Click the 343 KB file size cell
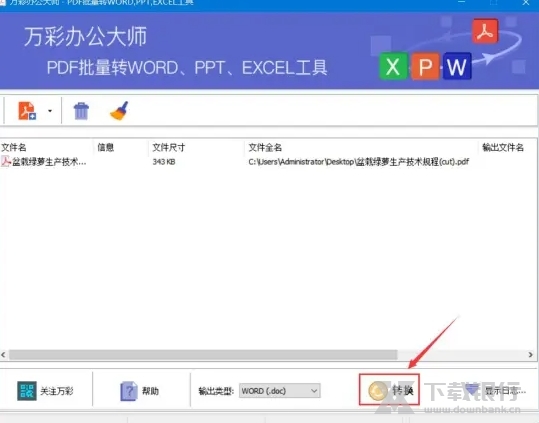The height and width of the screenshot is (423, 539). (164, 162)
